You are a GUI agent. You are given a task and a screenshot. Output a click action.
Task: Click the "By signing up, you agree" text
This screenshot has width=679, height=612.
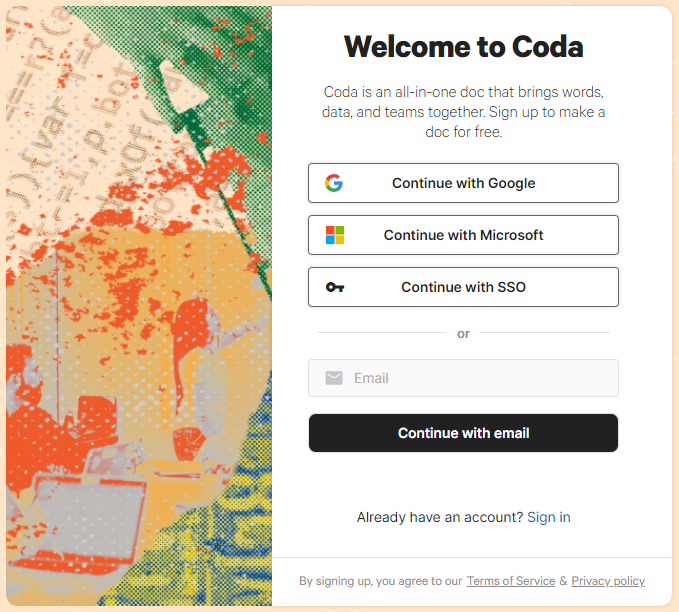click(x=380, y=581)
